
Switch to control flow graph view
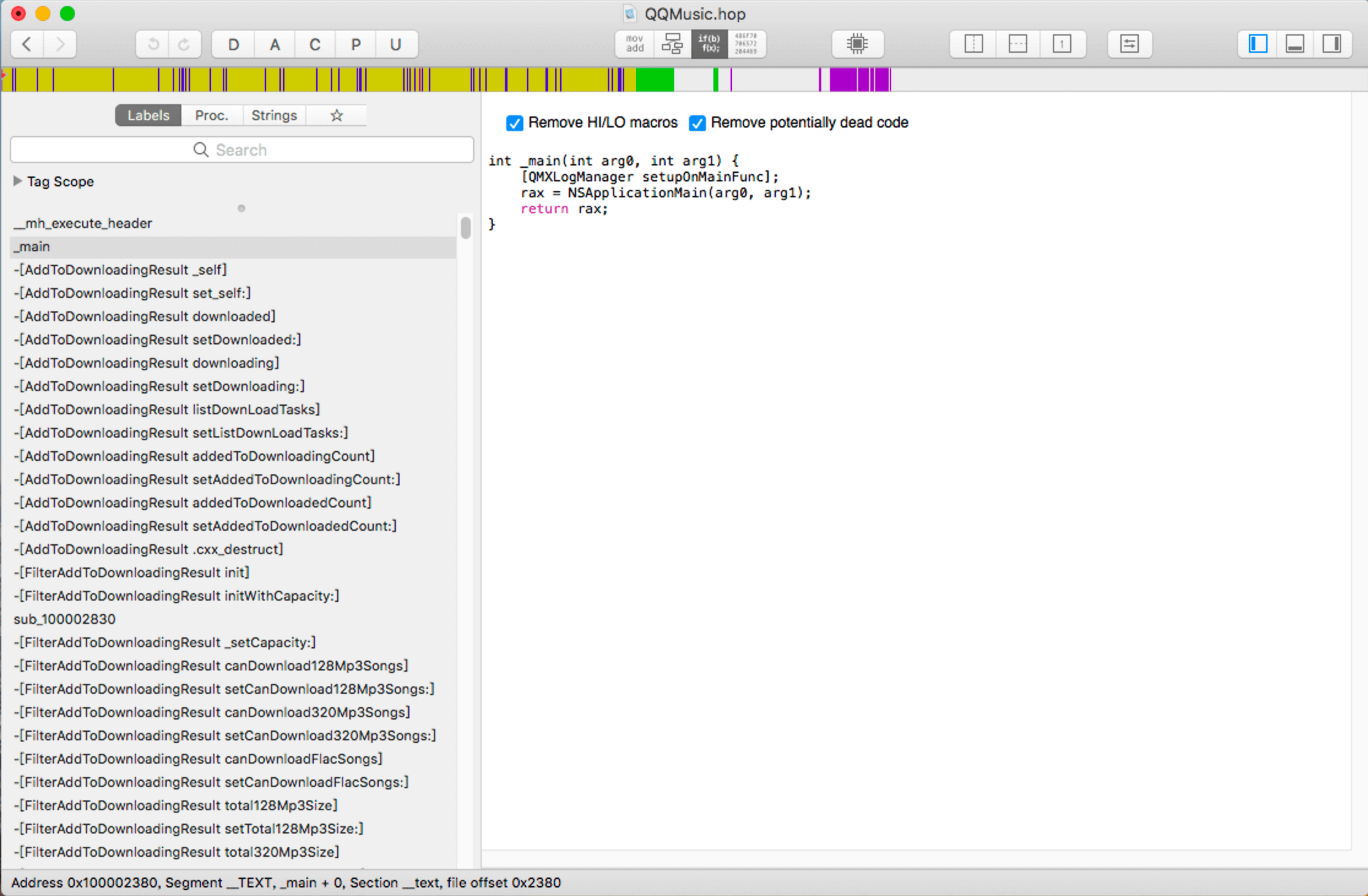point(672,44)
